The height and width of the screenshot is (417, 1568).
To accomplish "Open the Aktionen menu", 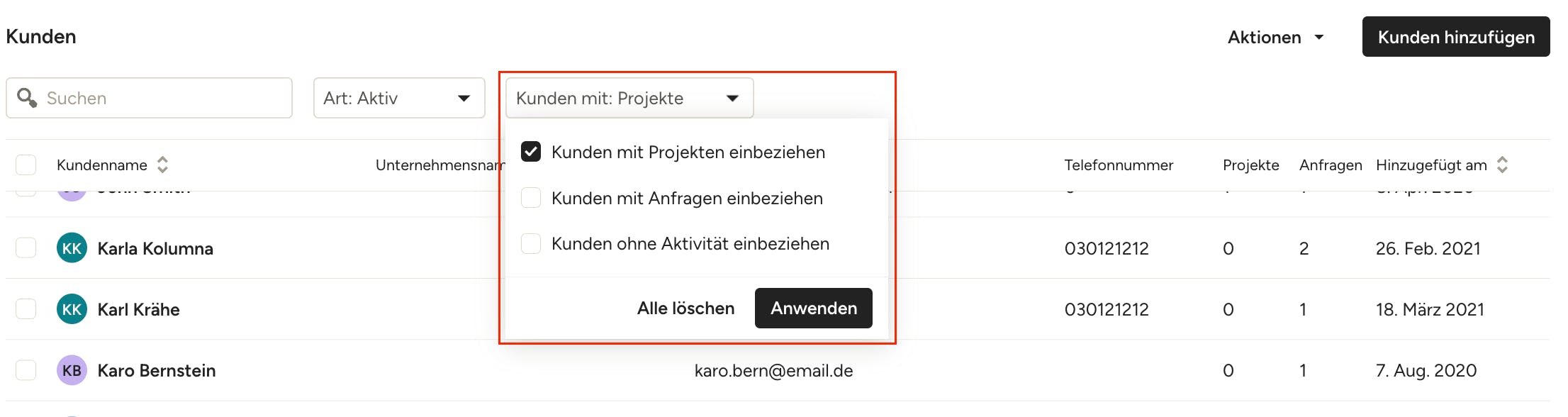I will coord(1275,37).
